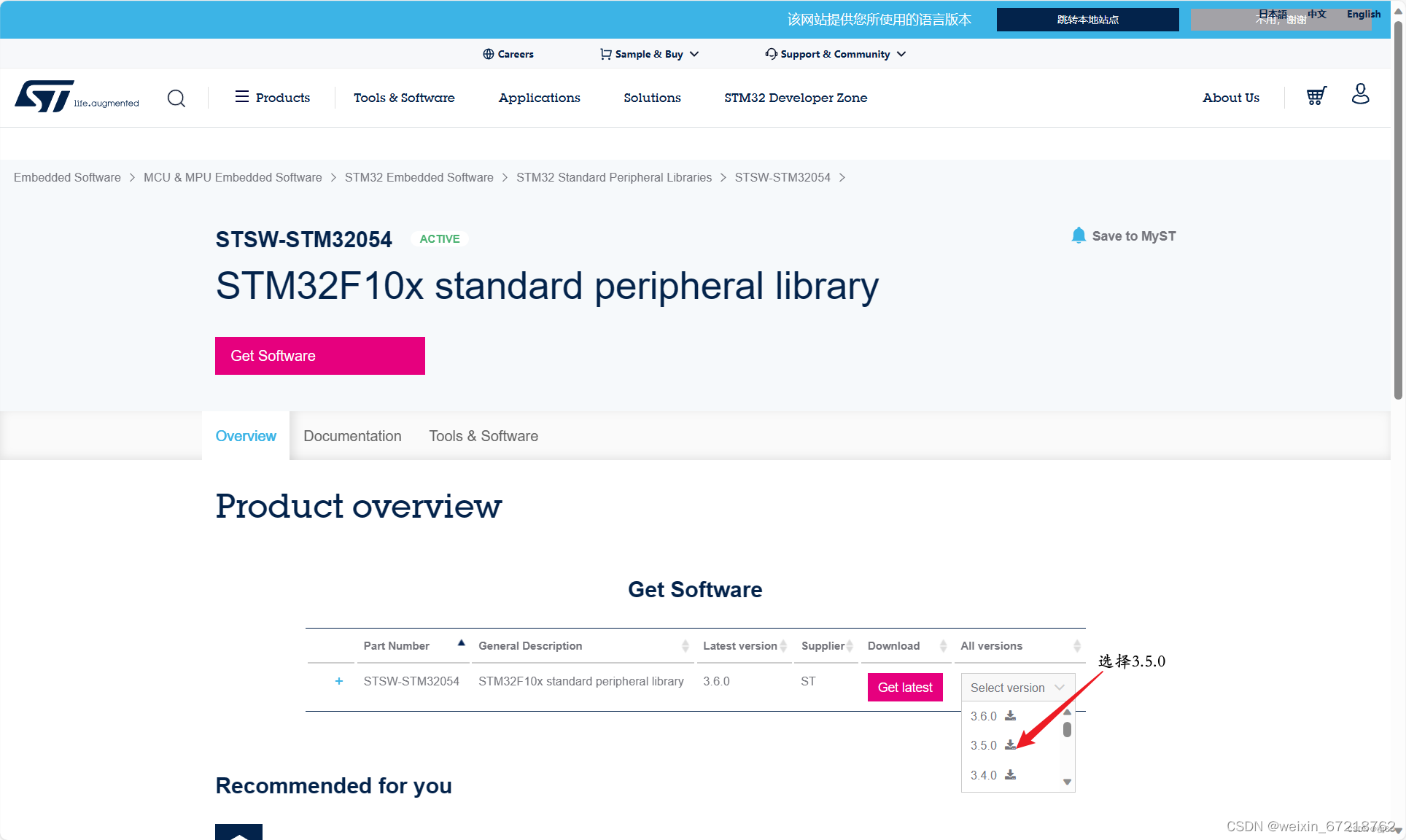1406x840 pixels.
Task: Open the site search magnifier icon
Action: pyautogui.click(x=176, y=98)
